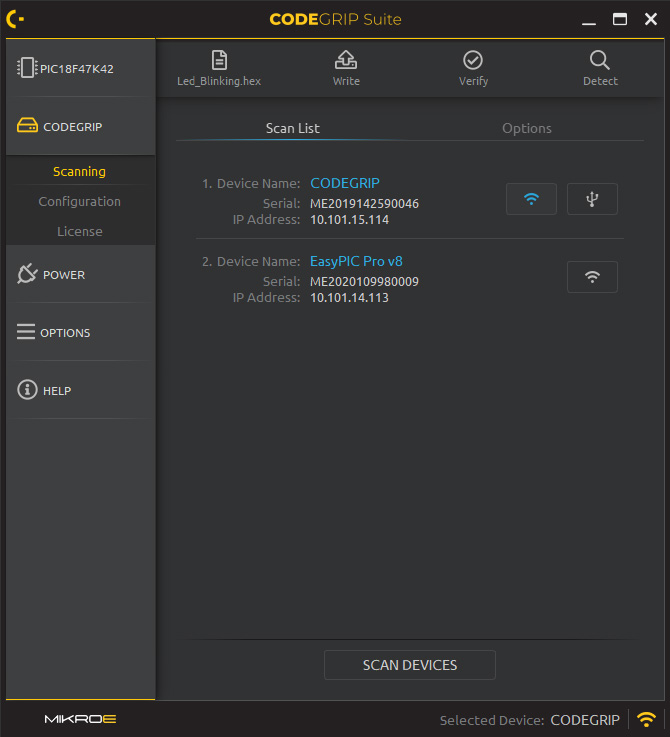Open the Configuration submenu item
The height and width of the screenshot is (737, 670).
point(79,201)
